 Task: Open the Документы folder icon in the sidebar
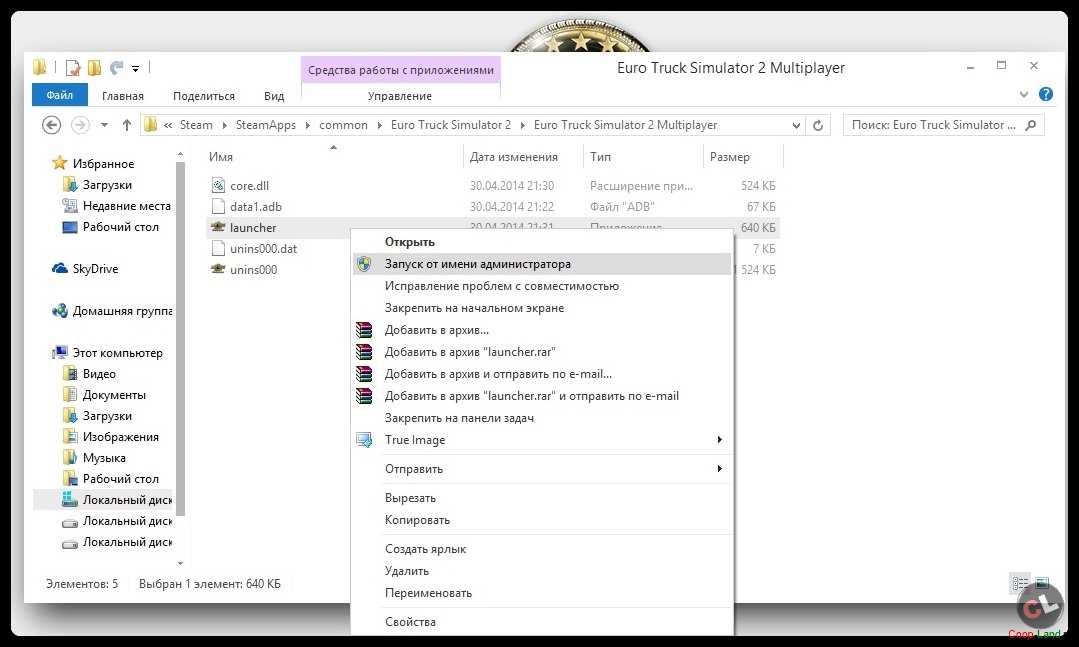click(70, 394)
